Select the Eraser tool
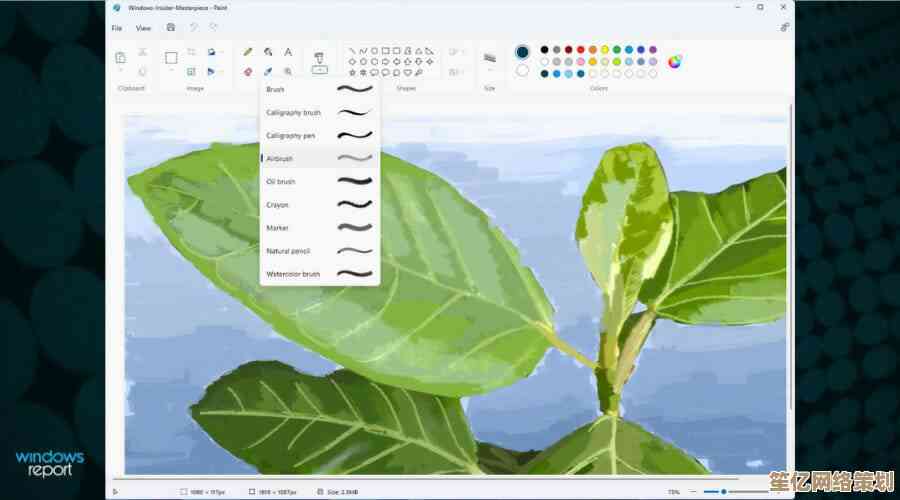This screenshot has width=900, height=500. (x=248, y=72)
